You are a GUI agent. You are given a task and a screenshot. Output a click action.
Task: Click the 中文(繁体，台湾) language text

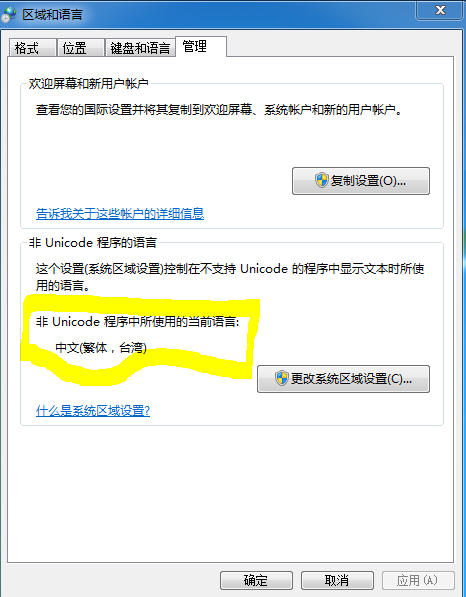(101, 348)
